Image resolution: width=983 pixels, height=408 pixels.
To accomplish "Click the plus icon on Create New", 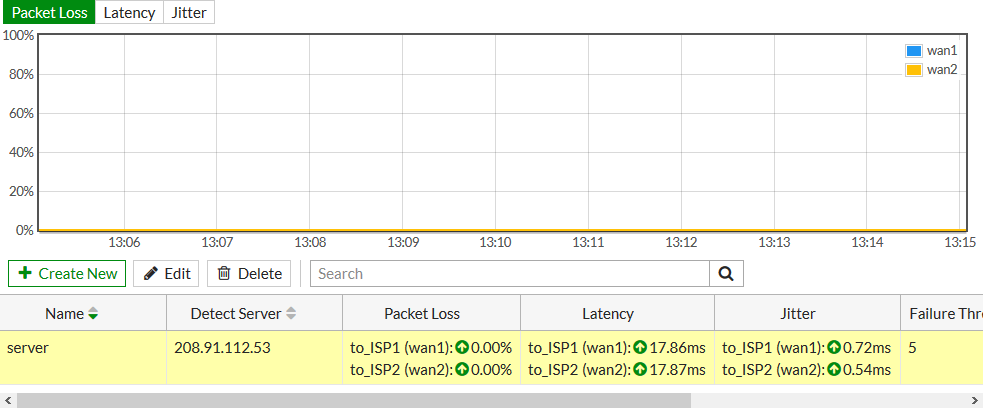I will (25, 273).
